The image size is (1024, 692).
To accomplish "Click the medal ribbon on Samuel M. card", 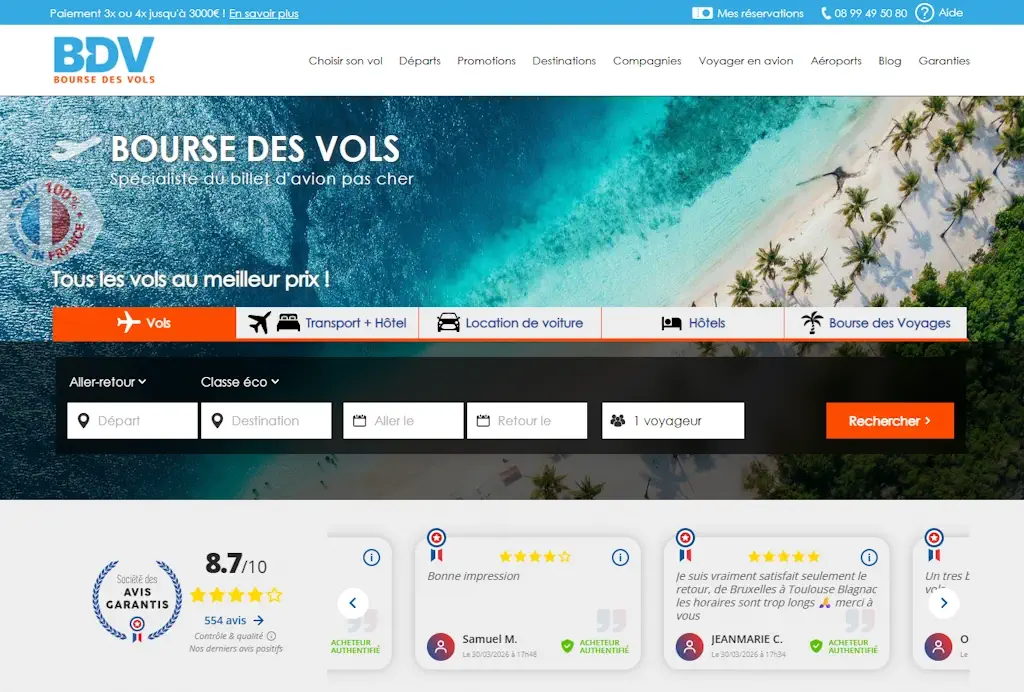I will (x=436, y=545).
